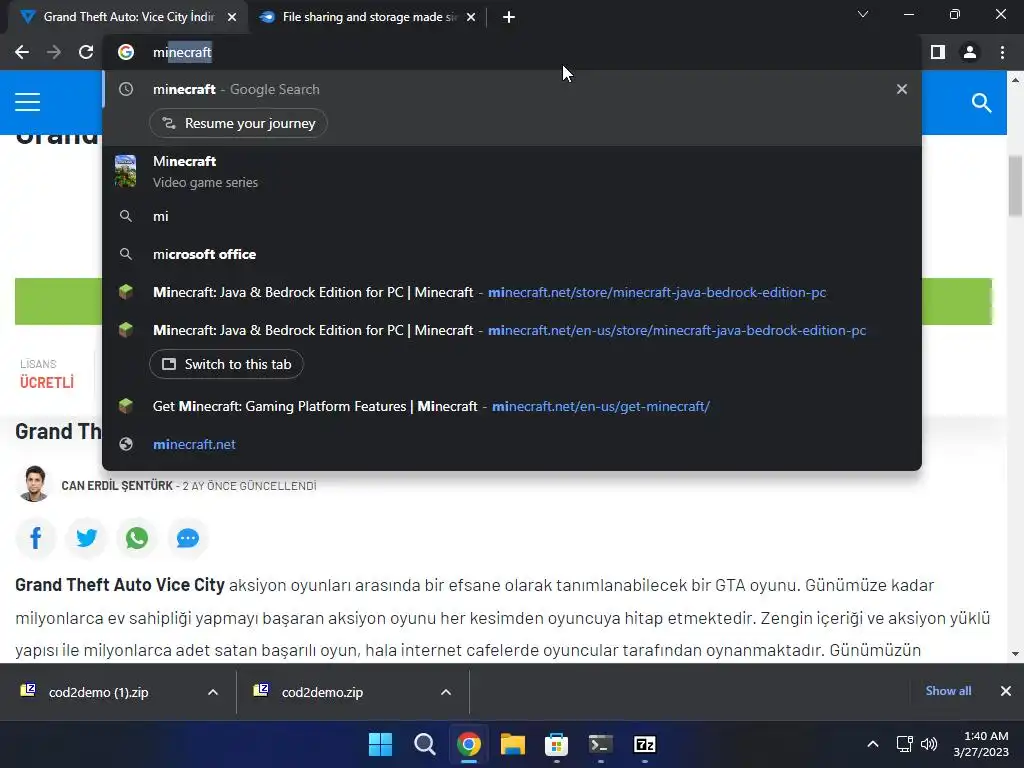The image size is (1024, 768).
Task: Click the network status tray icon
Action: click(904, 744)
